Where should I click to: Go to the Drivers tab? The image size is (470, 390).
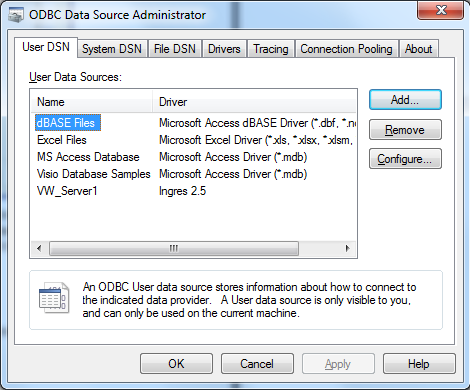[224, 49]
